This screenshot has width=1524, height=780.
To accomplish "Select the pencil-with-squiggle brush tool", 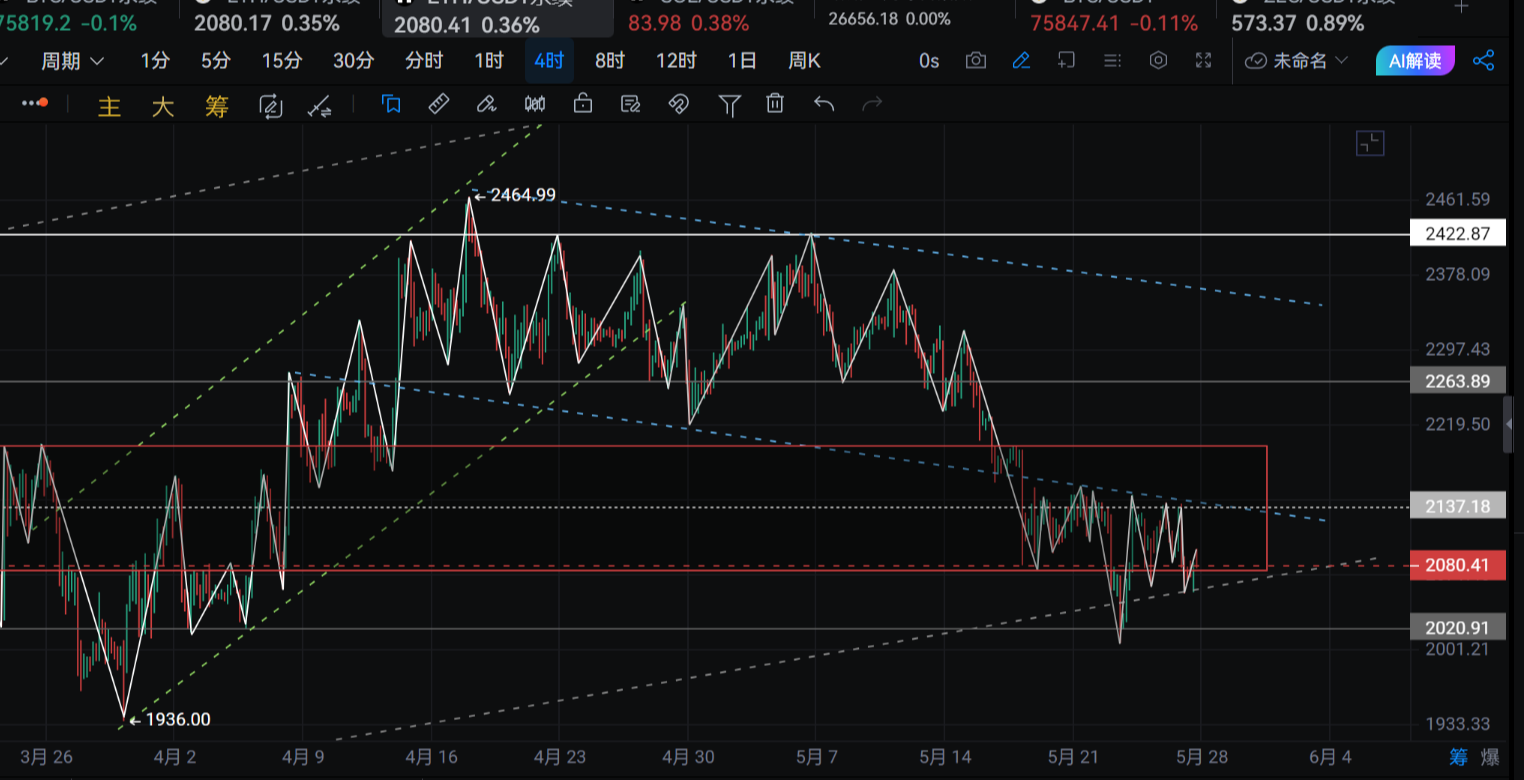I will click(x=486, y=104).
